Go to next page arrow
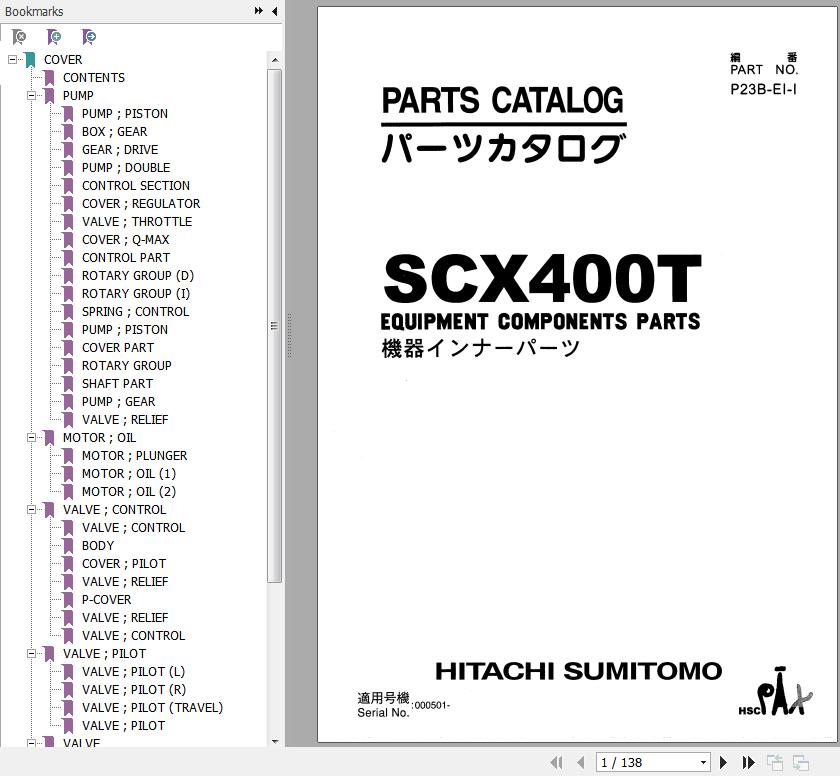 (723, 762)
